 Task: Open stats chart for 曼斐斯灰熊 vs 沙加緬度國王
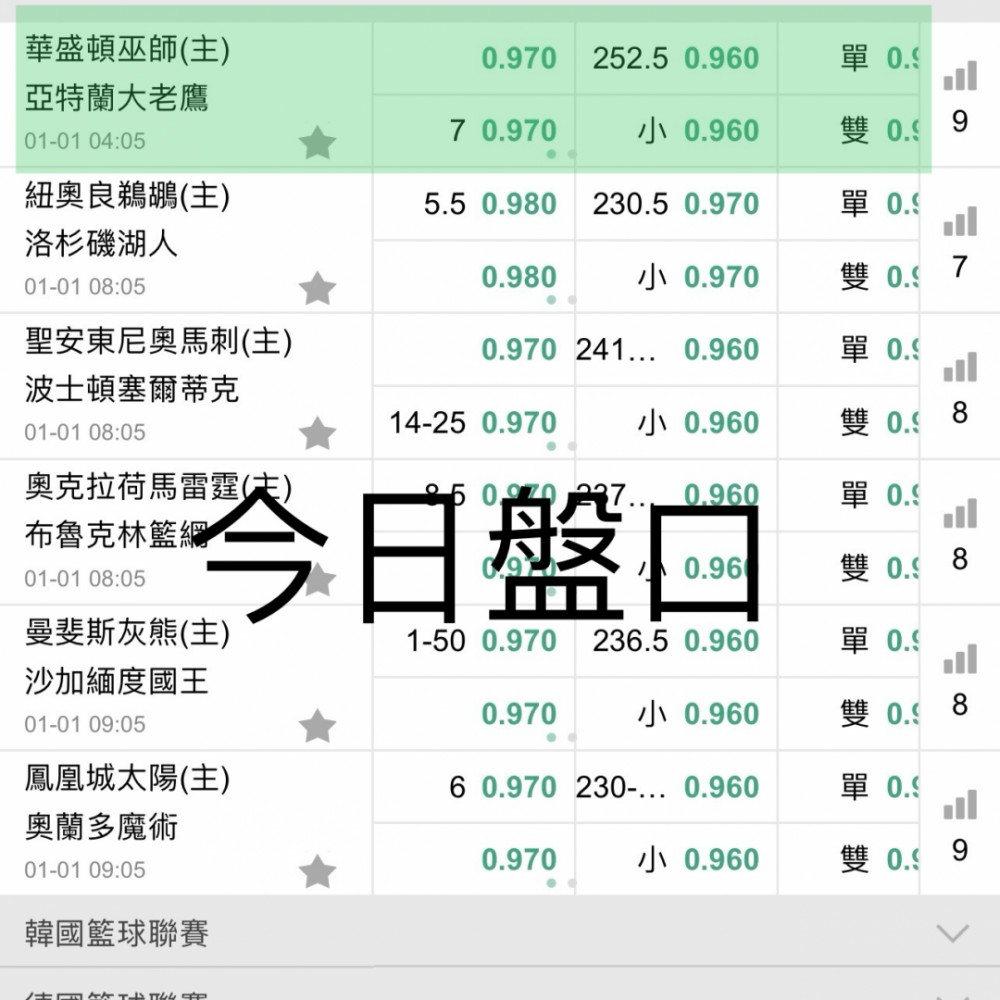960,659
